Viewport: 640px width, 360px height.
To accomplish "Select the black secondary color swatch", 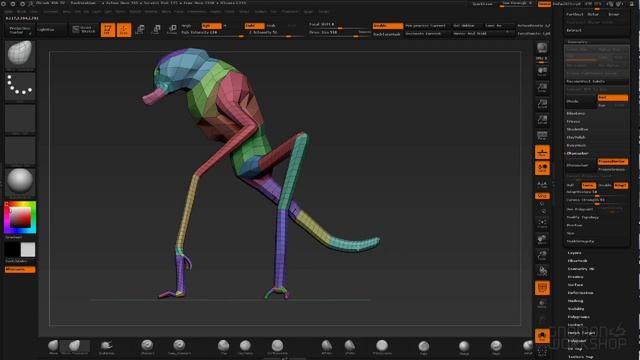I will point(12,249).
